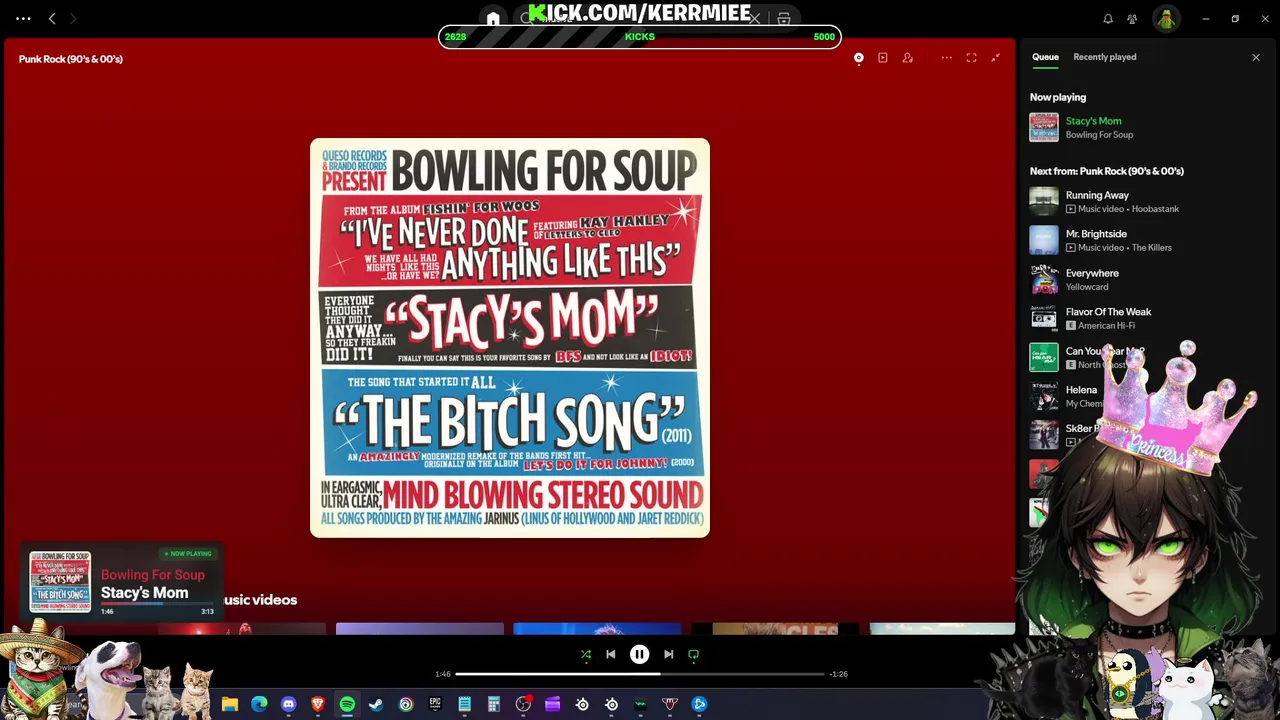The width and height of the screenshot is (1280, 720).
Task: Click the Flavor Of The Weak thumbnail
Action: click(x=1044, y=318)
